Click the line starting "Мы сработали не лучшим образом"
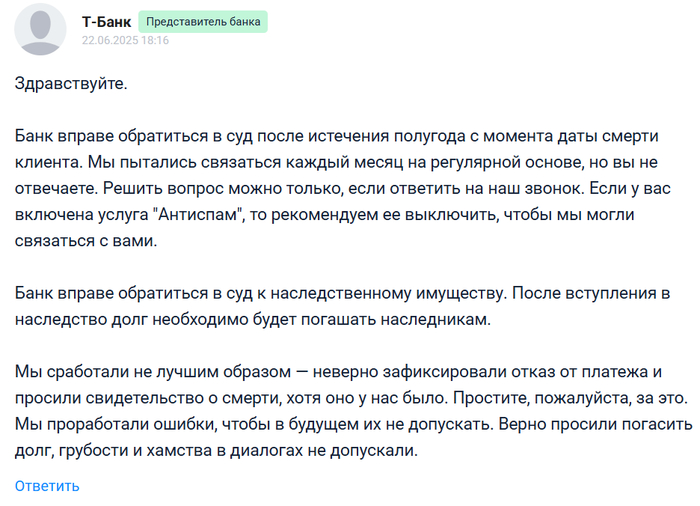 pyautogui.click(x=338, y=372)
